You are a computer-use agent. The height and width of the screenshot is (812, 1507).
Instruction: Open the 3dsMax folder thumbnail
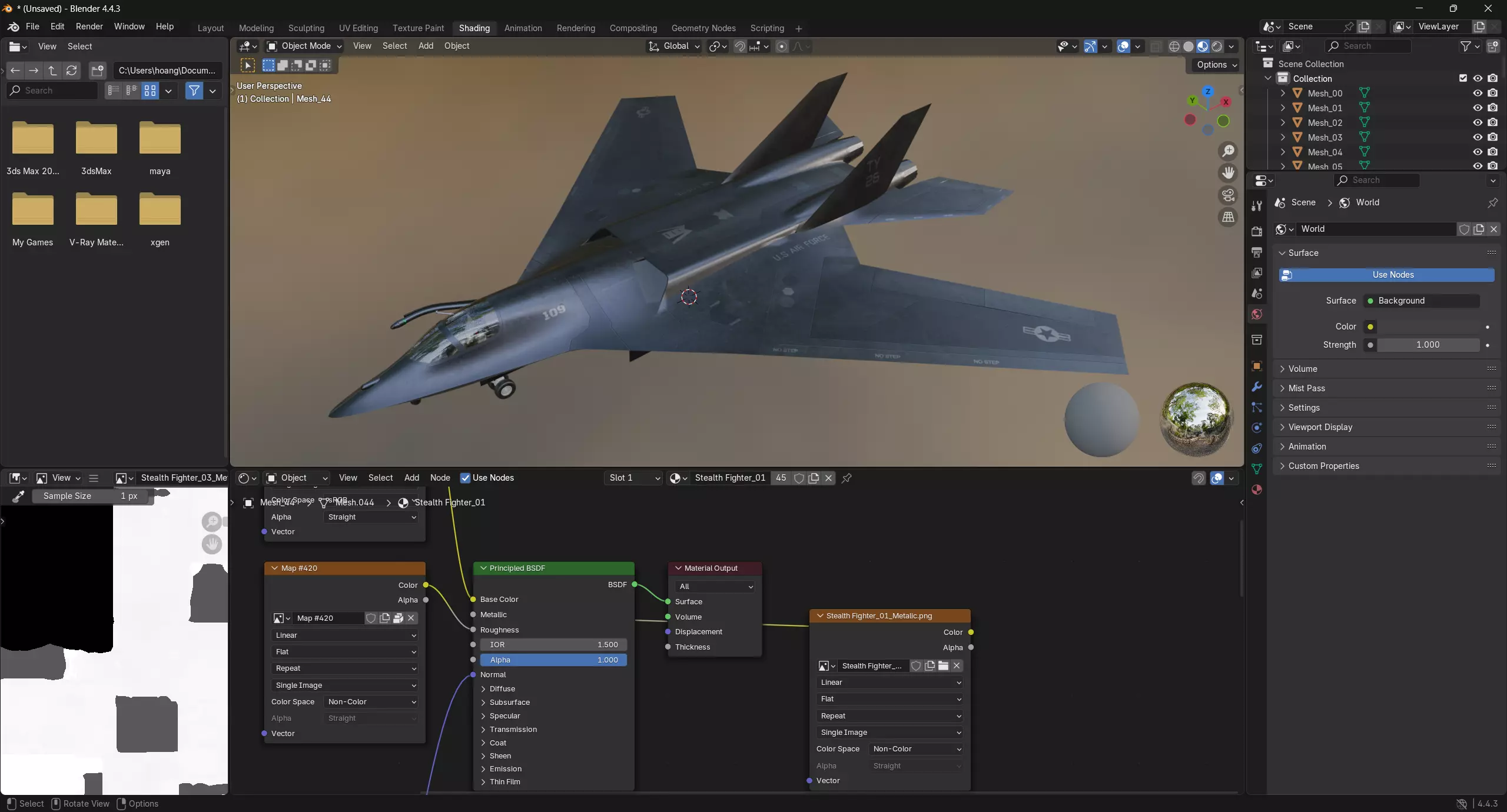97,139
